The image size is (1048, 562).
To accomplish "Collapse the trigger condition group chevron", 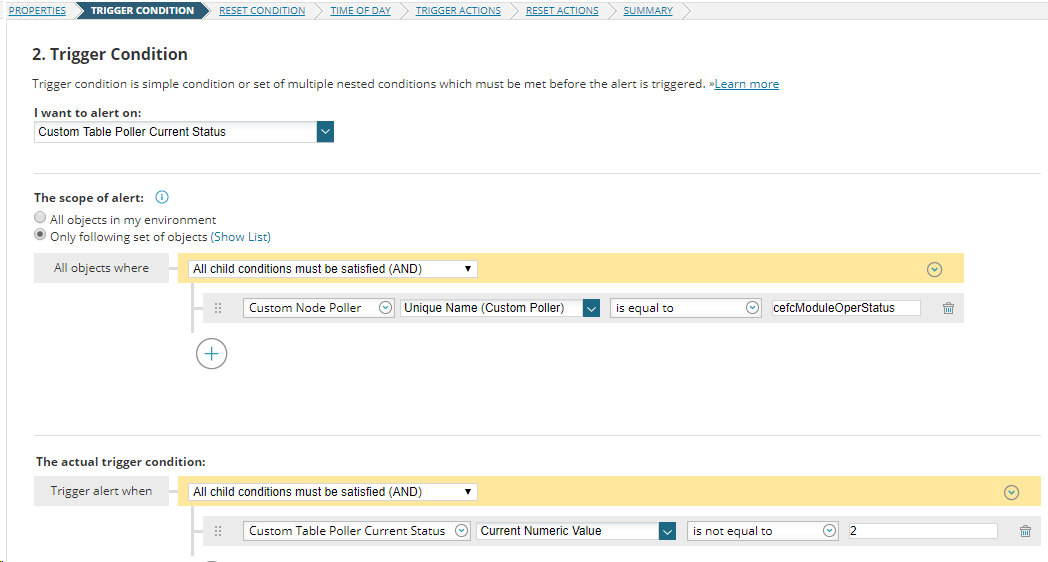I will (1011, 493).
